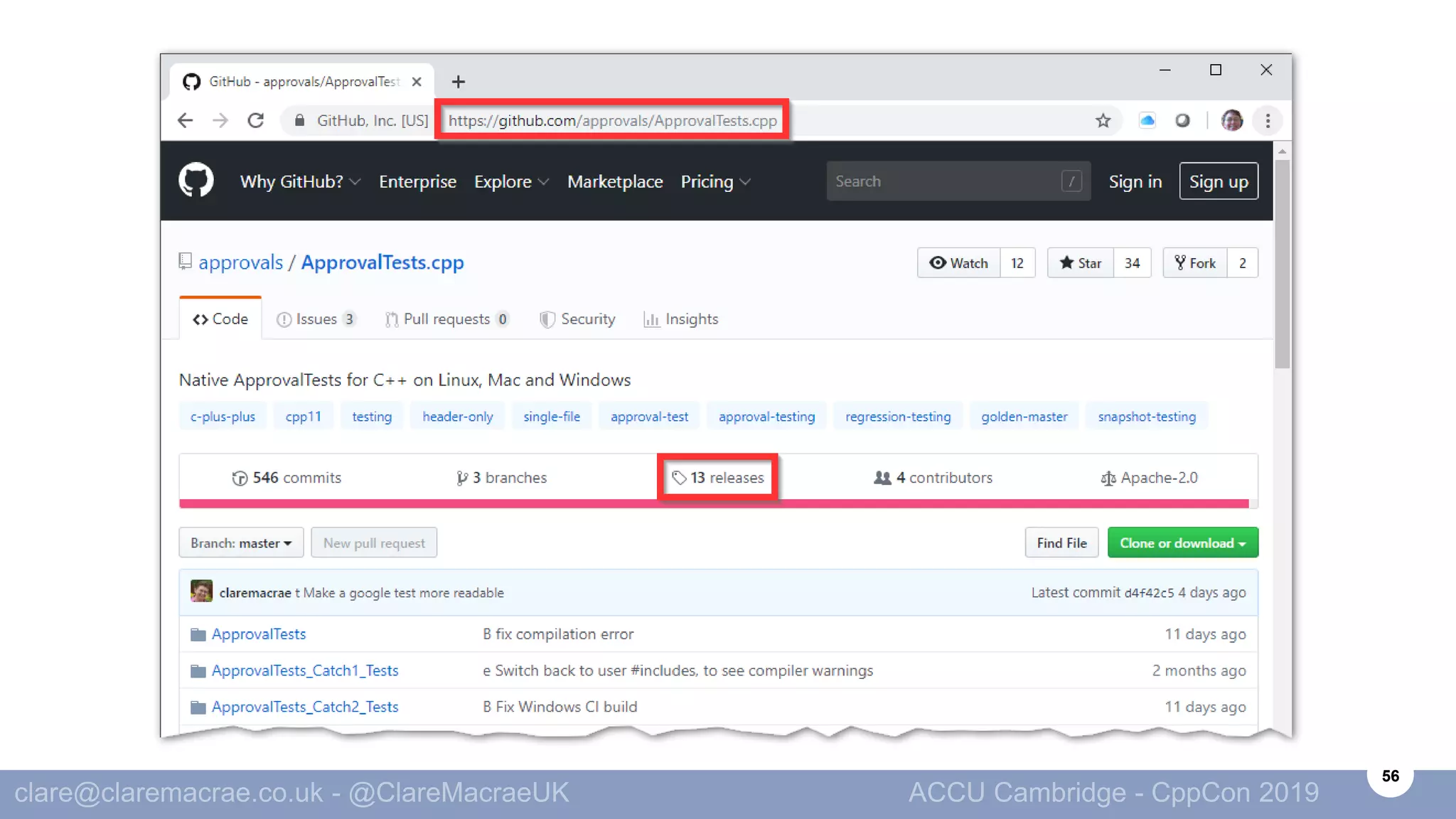Bookmark page with star icon
Image resolution: width=1456 pixels, height=819 pixels.
(1103, 121)
